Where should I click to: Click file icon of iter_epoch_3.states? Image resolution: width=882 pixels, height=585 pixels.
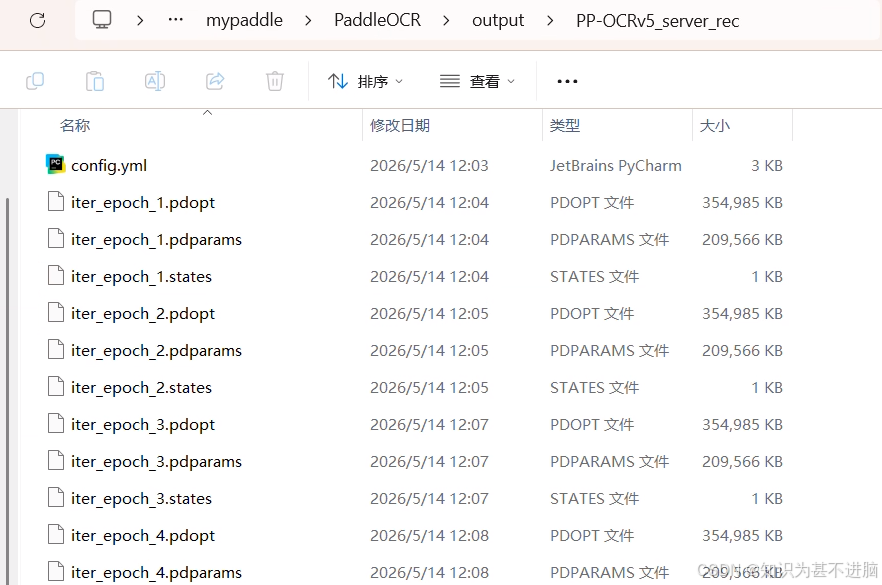(x=56, y=497)
